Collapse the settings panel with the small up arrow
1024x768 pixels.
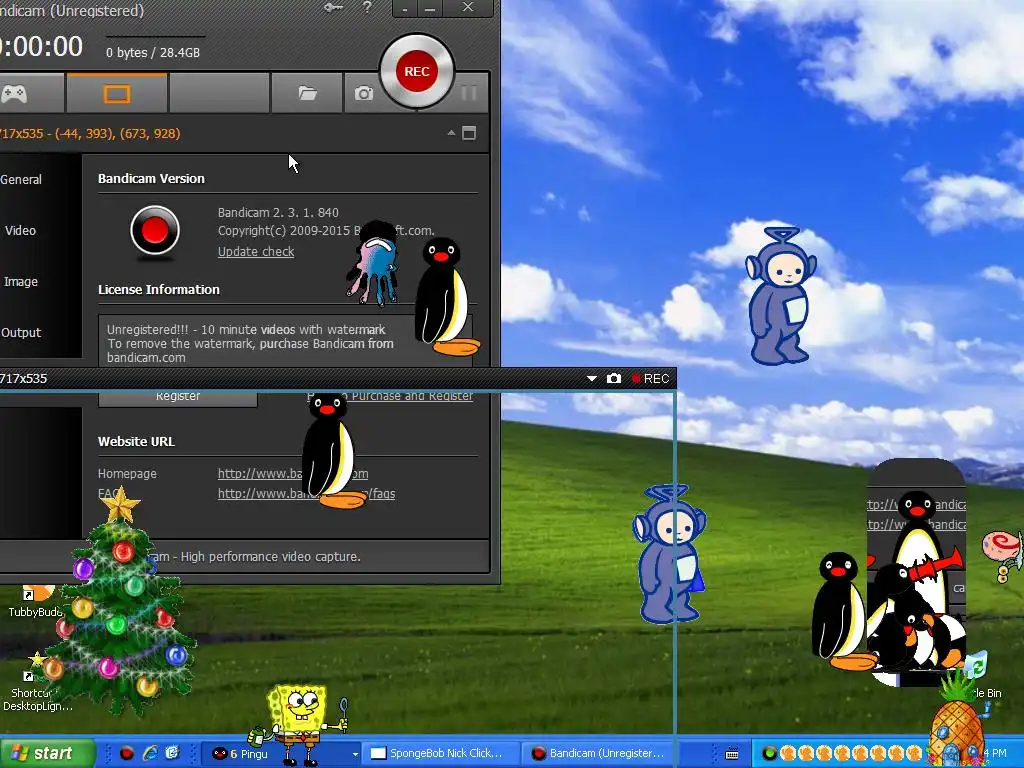coord(451,133)
